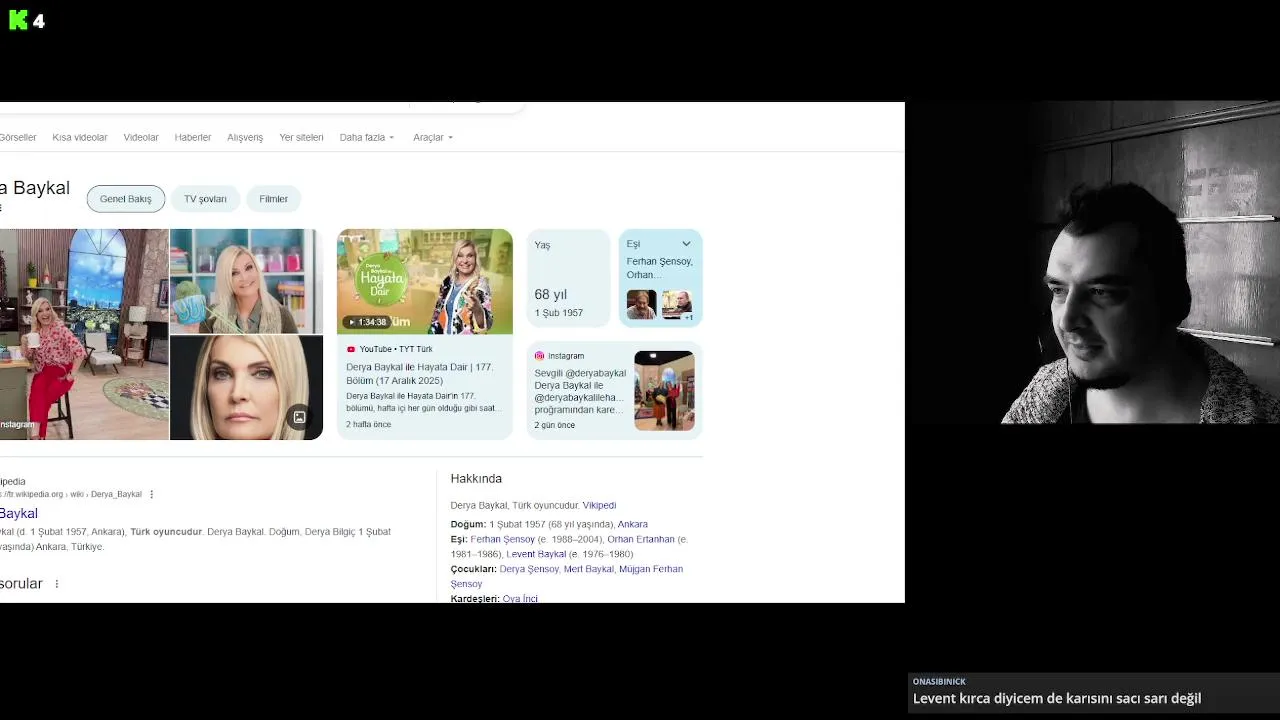Open the Oya İnci sibling link
Screen dimensions: 1280x720
pos(520,598)
